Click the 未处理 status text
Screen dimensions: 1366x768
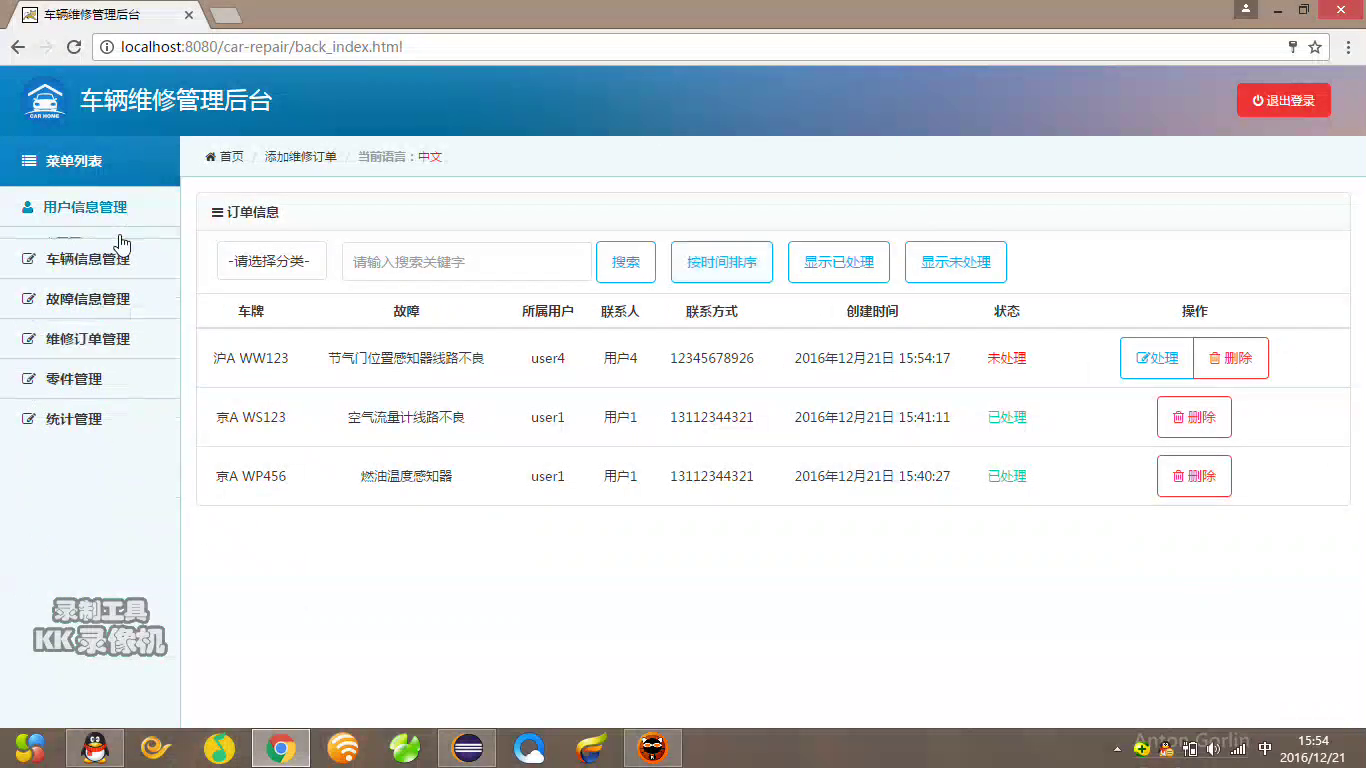coord(1007,358)
